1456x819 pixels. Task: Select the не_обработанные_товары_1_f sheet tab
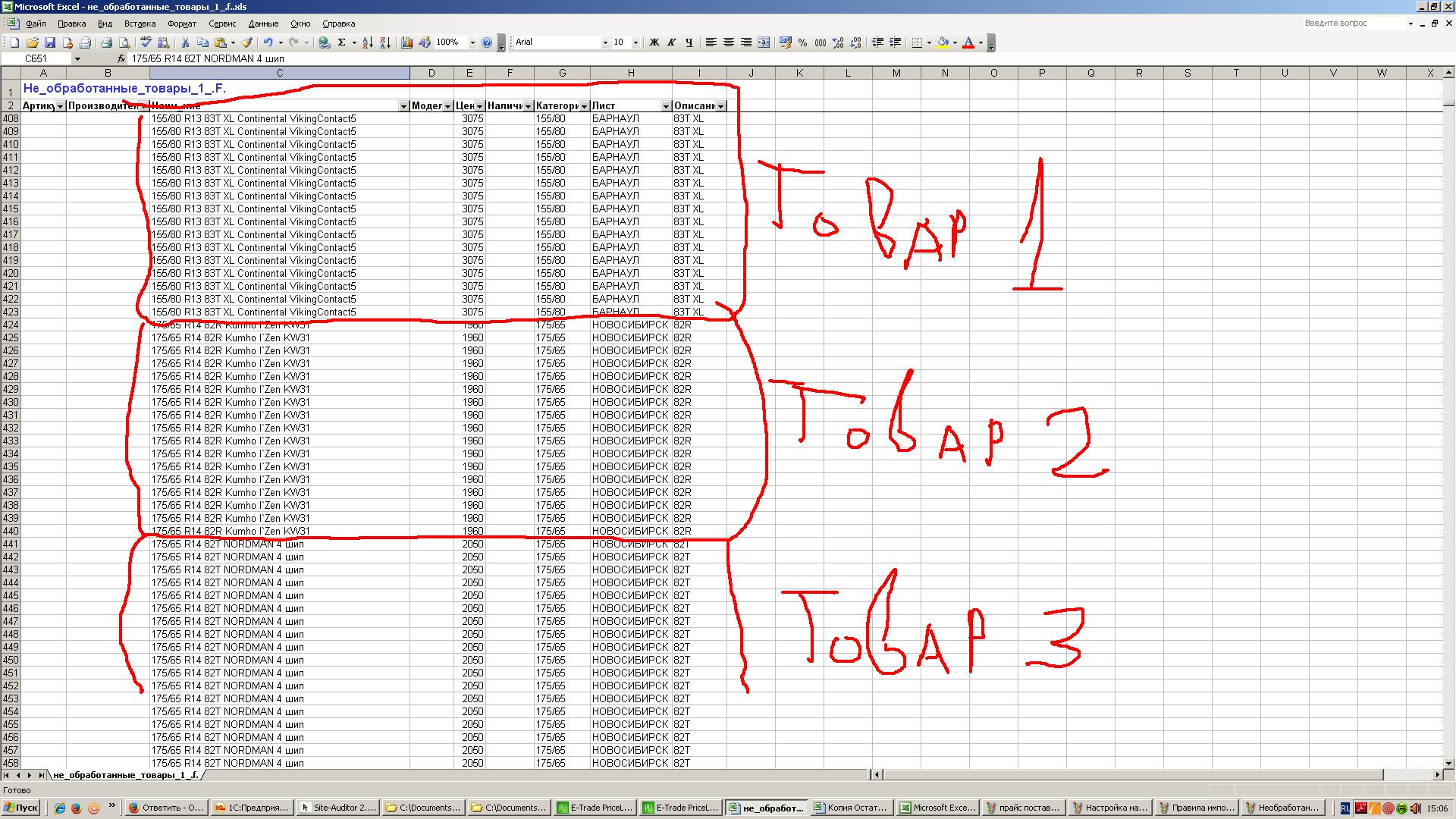click(126, 775)
